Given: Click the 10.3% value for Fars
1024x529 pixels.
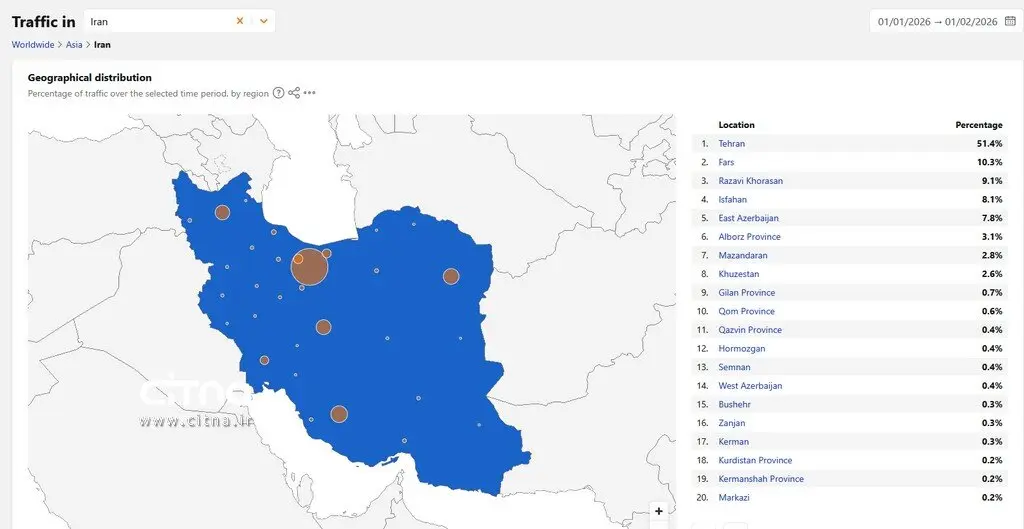Looking at the screenshot, I should 989,162.
